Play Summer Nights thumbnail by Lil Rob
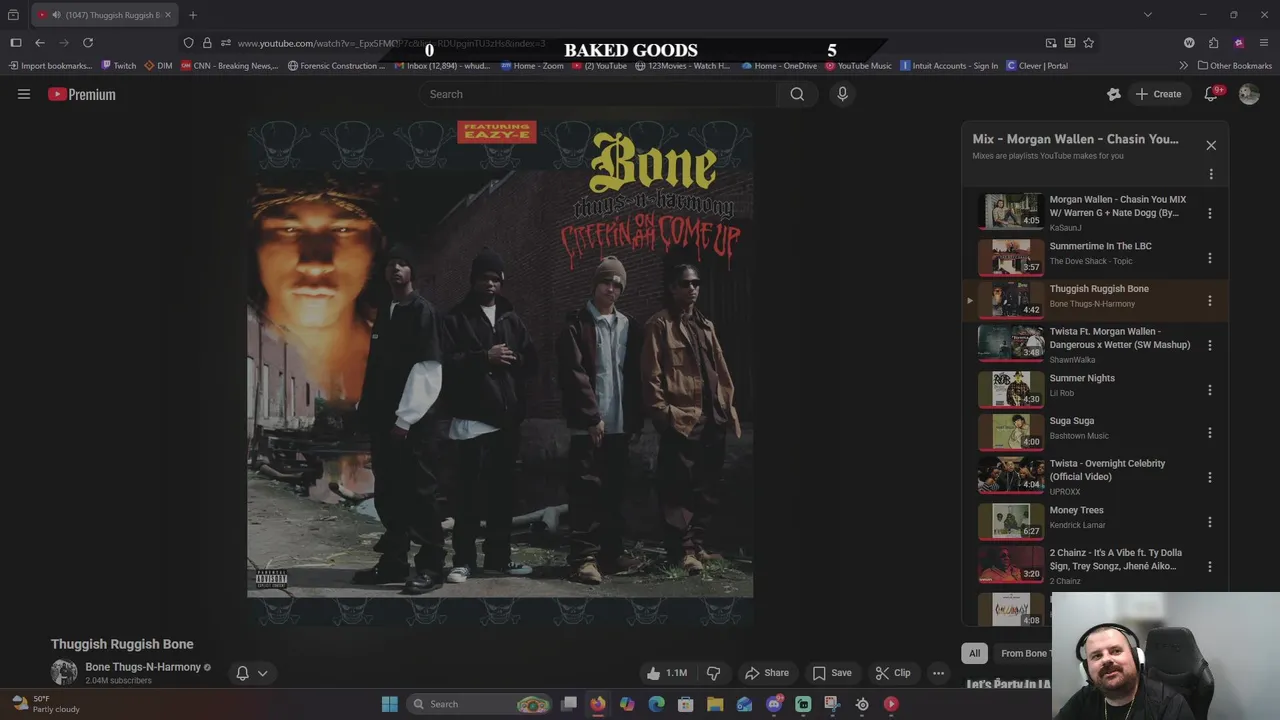 [1010, 388]
